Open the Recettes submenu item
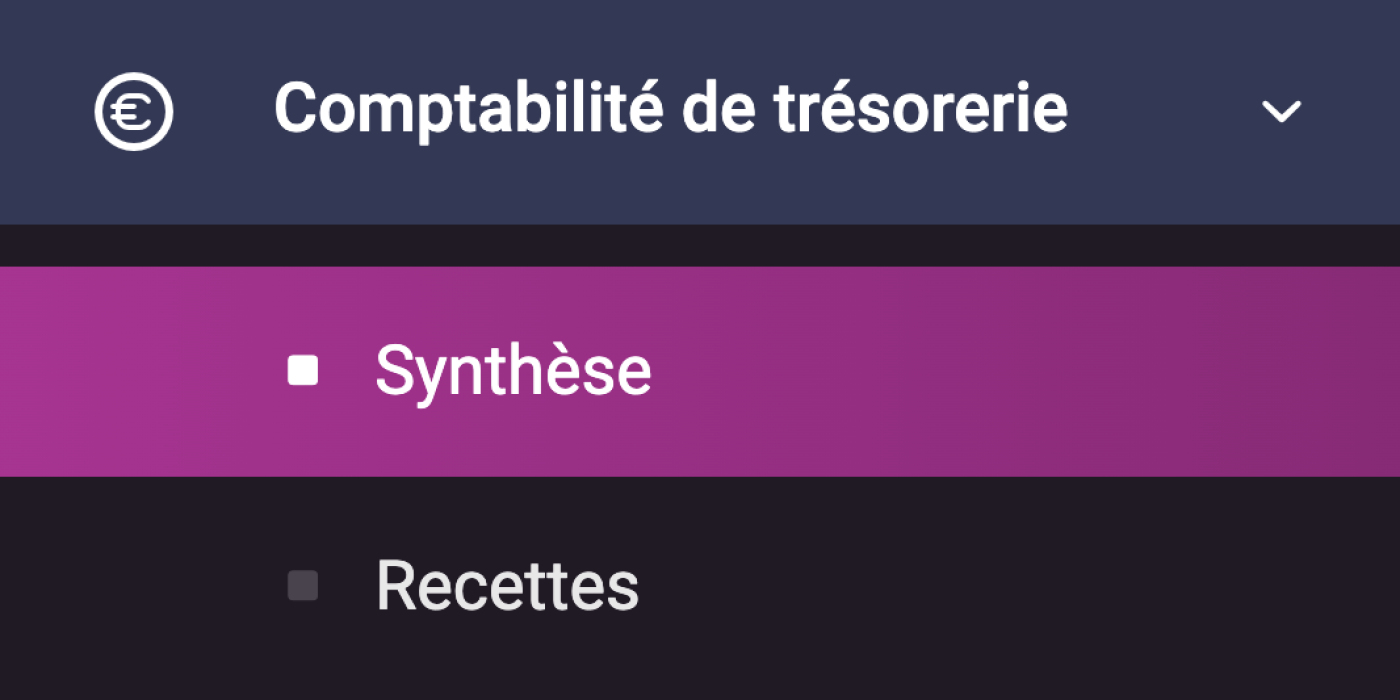 [700, 585]
